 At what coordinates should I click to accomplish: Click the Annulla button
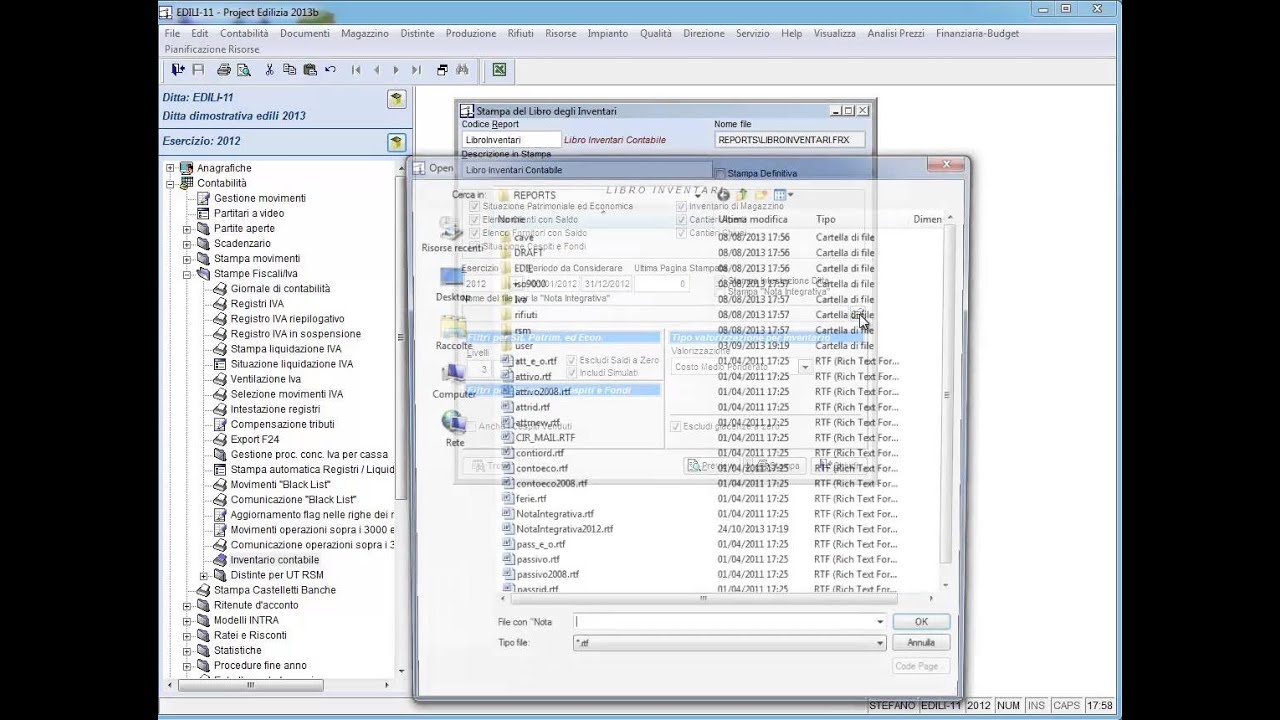921,643
